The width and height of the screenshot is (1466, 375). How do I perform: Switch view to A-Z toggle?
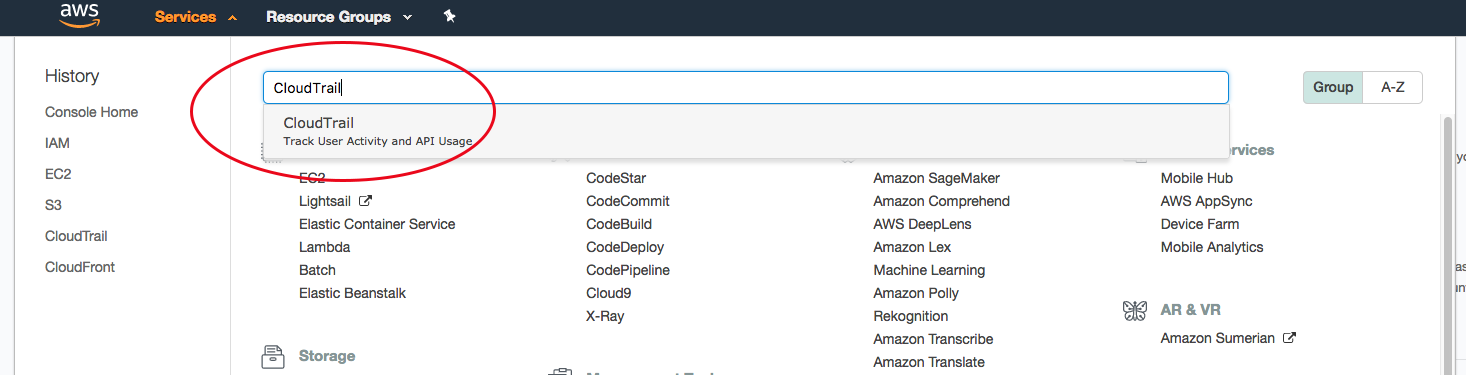point(1393,87)
